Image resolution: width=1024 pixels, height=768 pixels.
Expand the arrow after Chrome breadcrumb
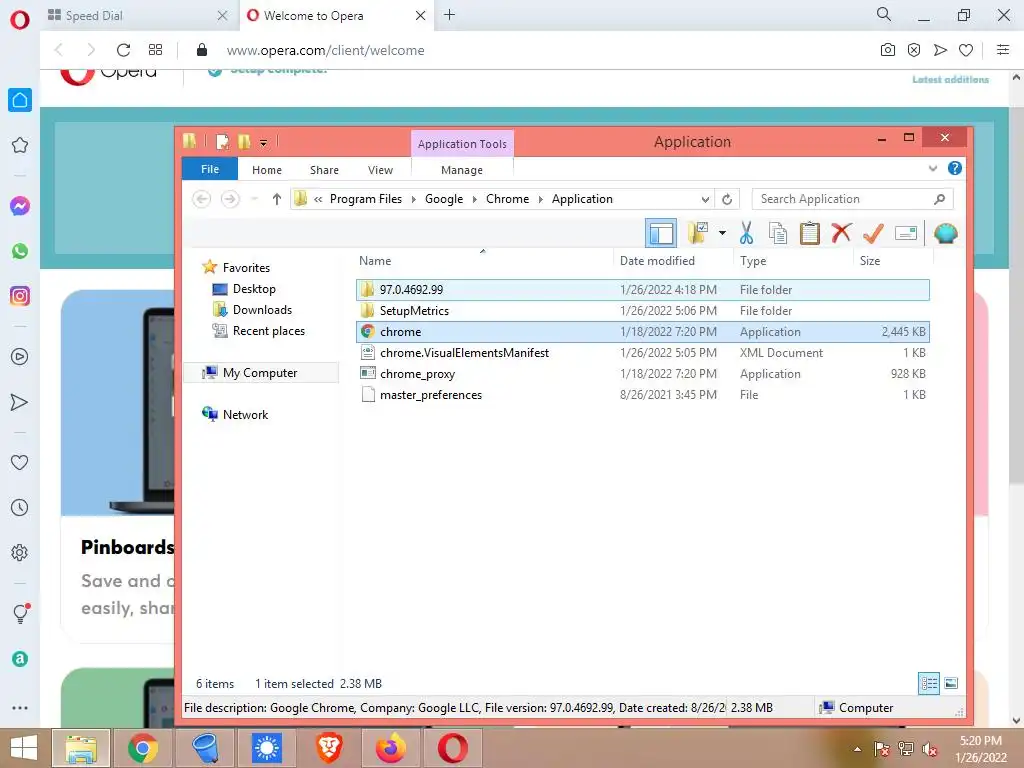[541, 199]
